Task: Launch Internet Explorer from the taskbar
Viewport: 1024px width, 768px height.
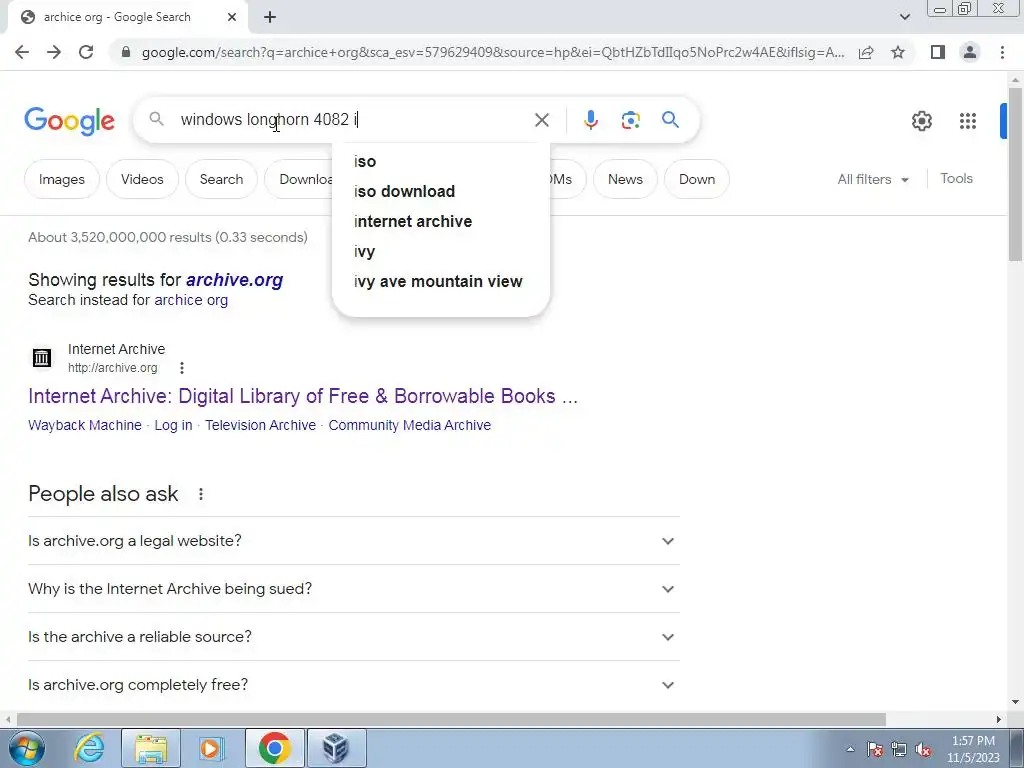Action: tap(89, 748)
